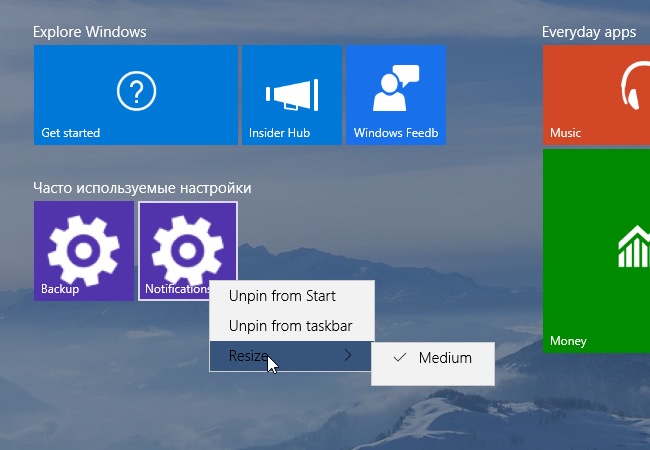Click the Часто используемые настройки group heading

click(x=142, y=188)
